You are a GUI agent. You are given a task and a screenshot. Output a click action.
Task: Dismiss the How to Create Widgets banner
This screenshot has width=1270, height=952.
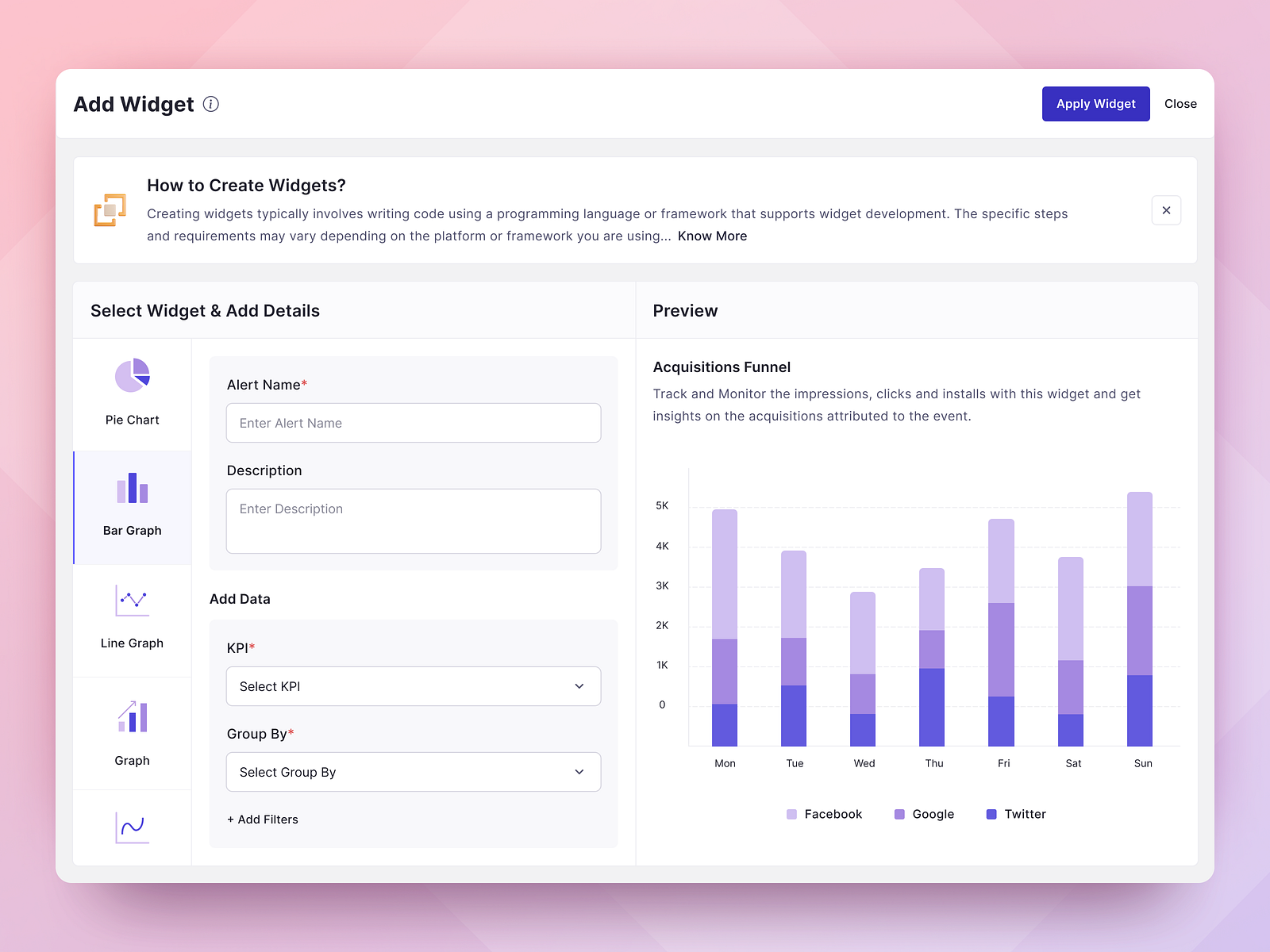click(x=1166, y=210)
